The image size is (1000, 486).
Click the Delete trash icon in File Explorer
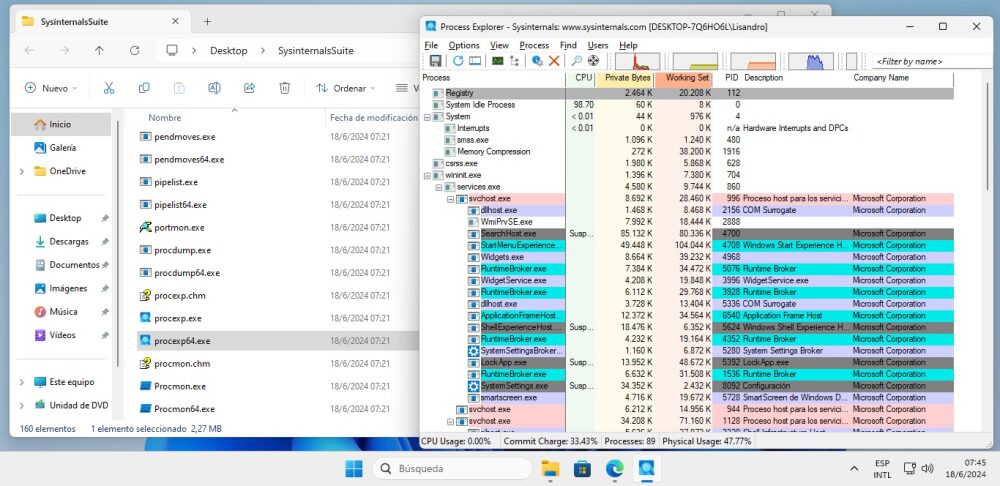(x=285, y=88)
